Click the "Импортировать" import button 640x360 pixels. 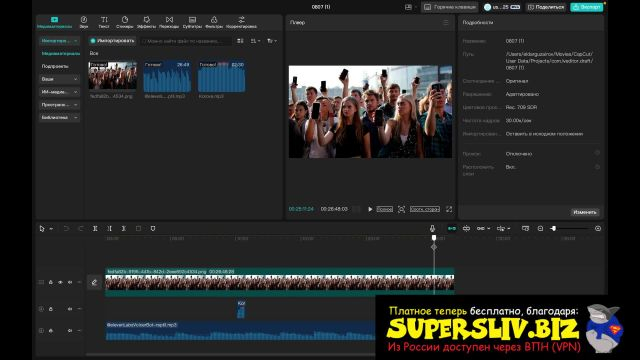pyautogui.click(x=112, y=41)
